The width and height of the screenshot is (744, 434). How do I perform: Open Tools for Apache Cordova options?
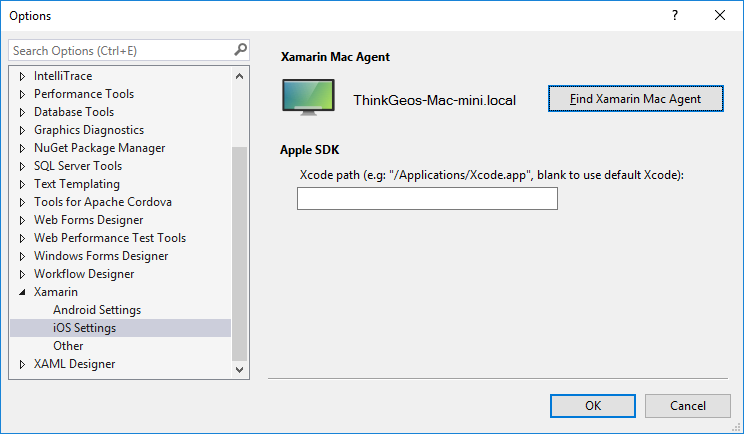click(103, 202)
